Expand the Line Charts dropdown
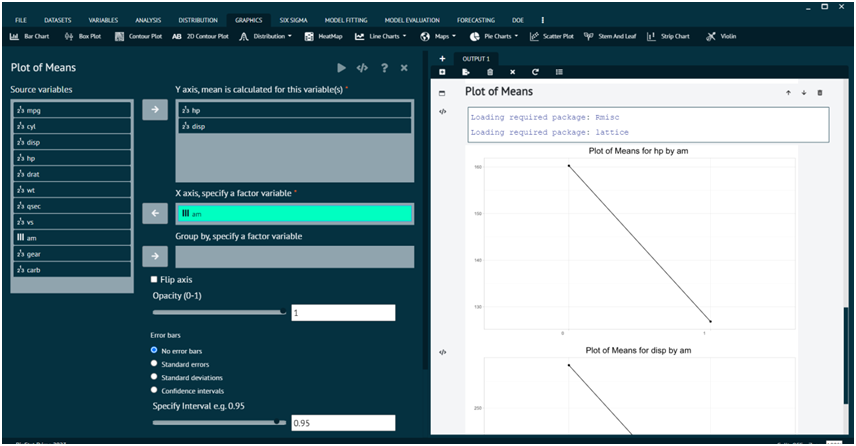856x446 pixels. [381, 37]
